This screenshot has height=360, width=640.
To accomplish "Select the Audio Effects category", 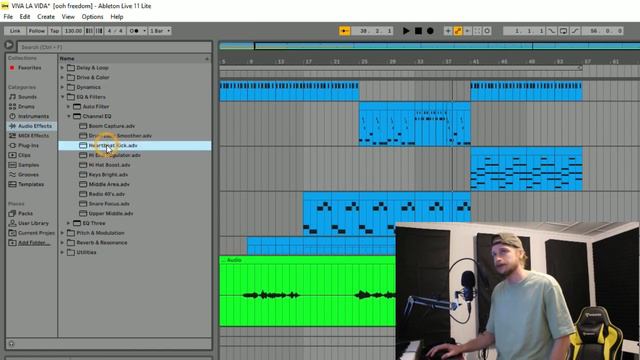I will pyautogui.click(x=35, y=126).
